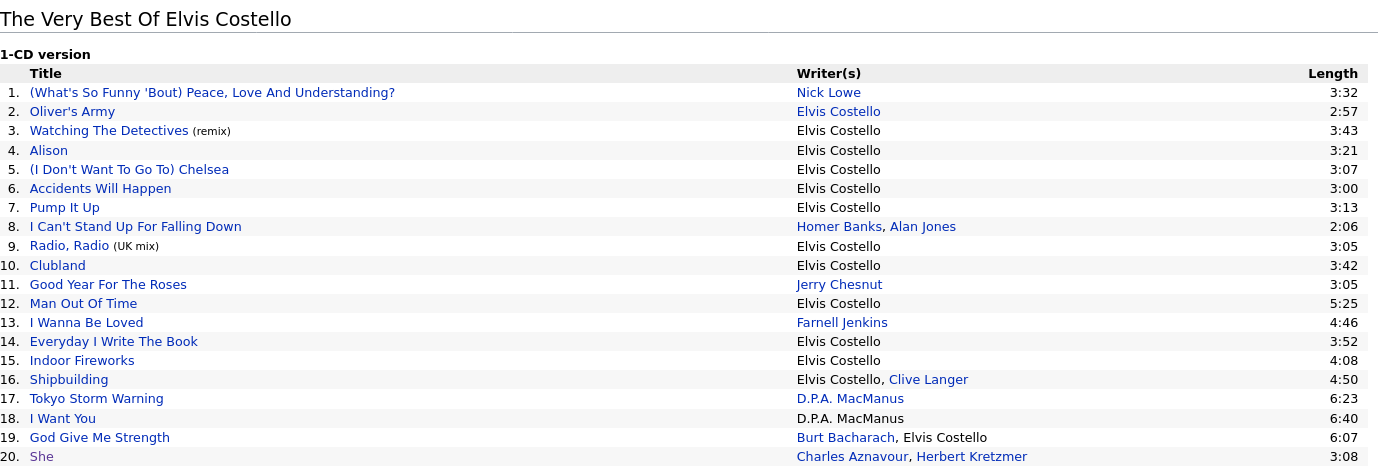Viewport: 1378px width, 466px height.
Task: Select the Title column header
Action: 46,74
